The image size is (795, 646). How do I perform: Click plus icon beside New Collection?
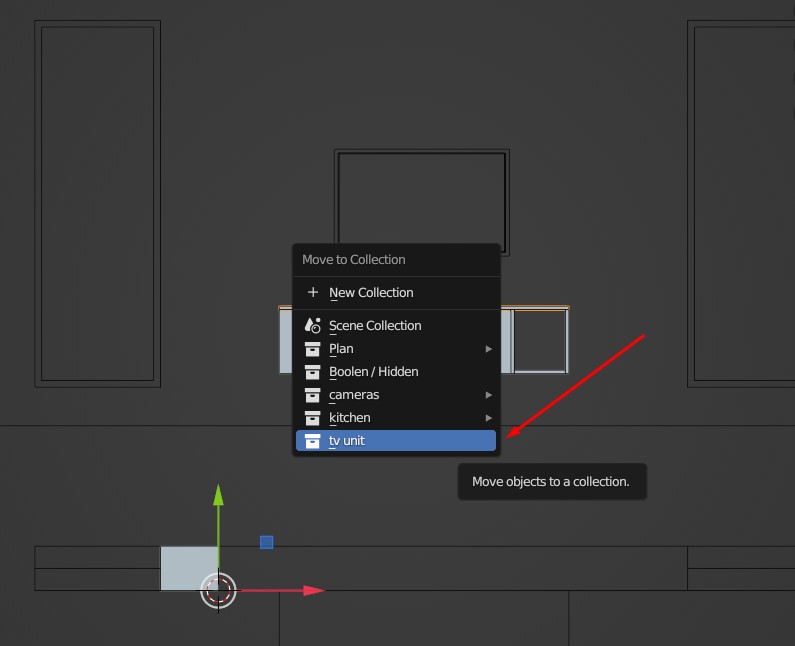point(313,292)
